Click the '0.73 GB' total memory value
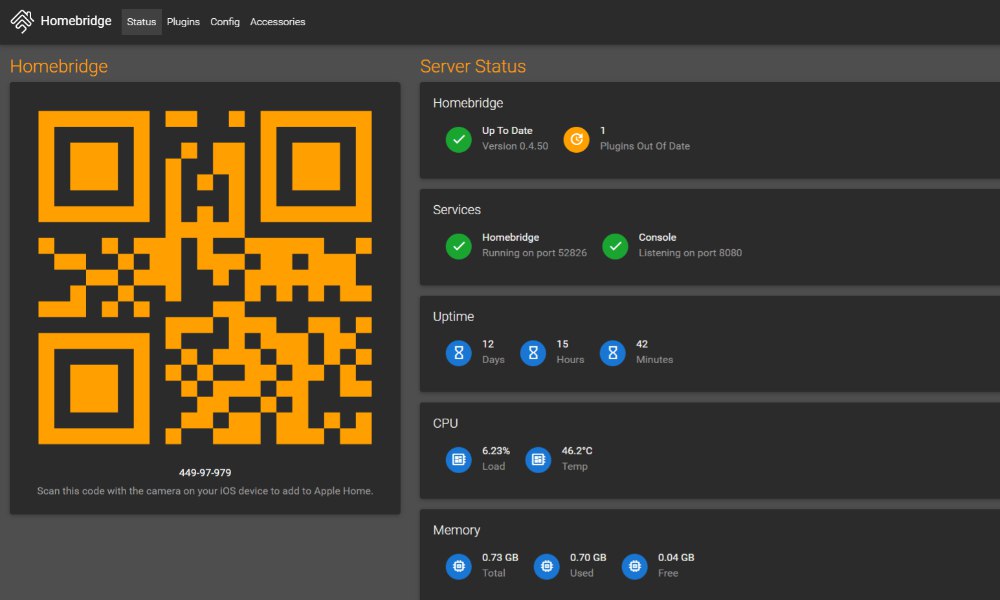This screenshot has width=1000, height=600. point(500,557)
